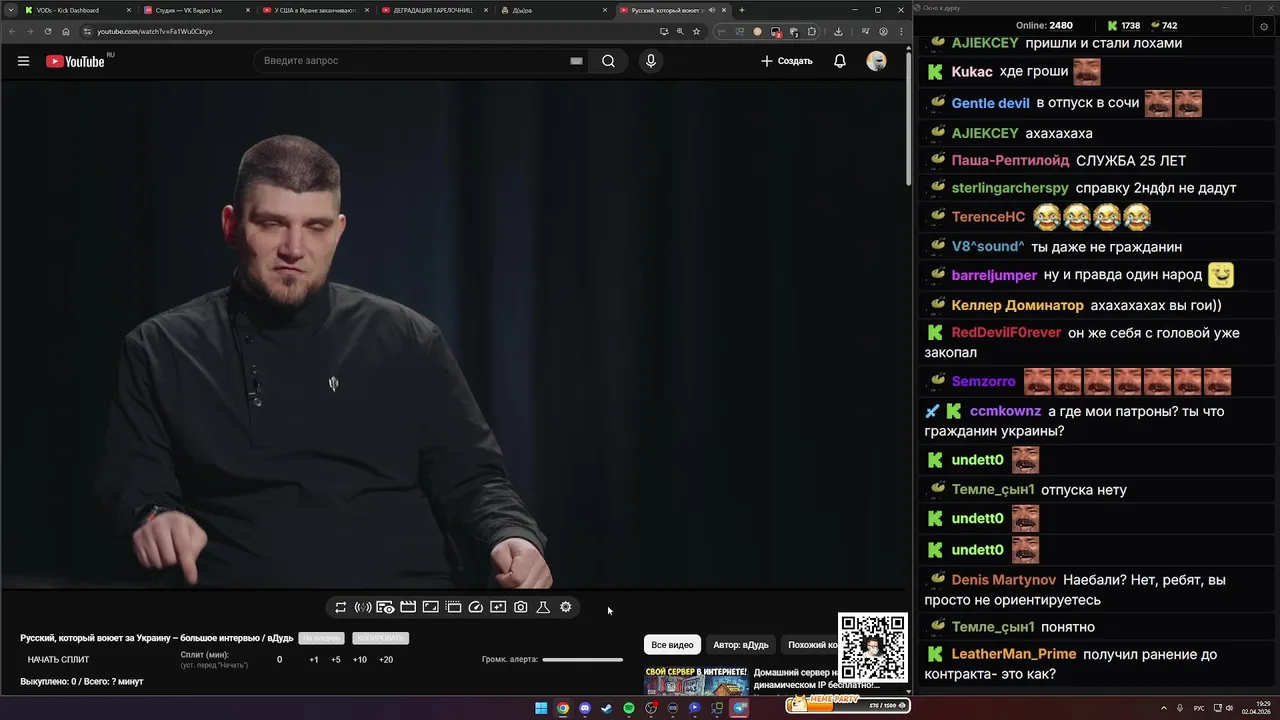
Task: Switch to У США в Иране browser tab
Action: click(x=315, y=10)
